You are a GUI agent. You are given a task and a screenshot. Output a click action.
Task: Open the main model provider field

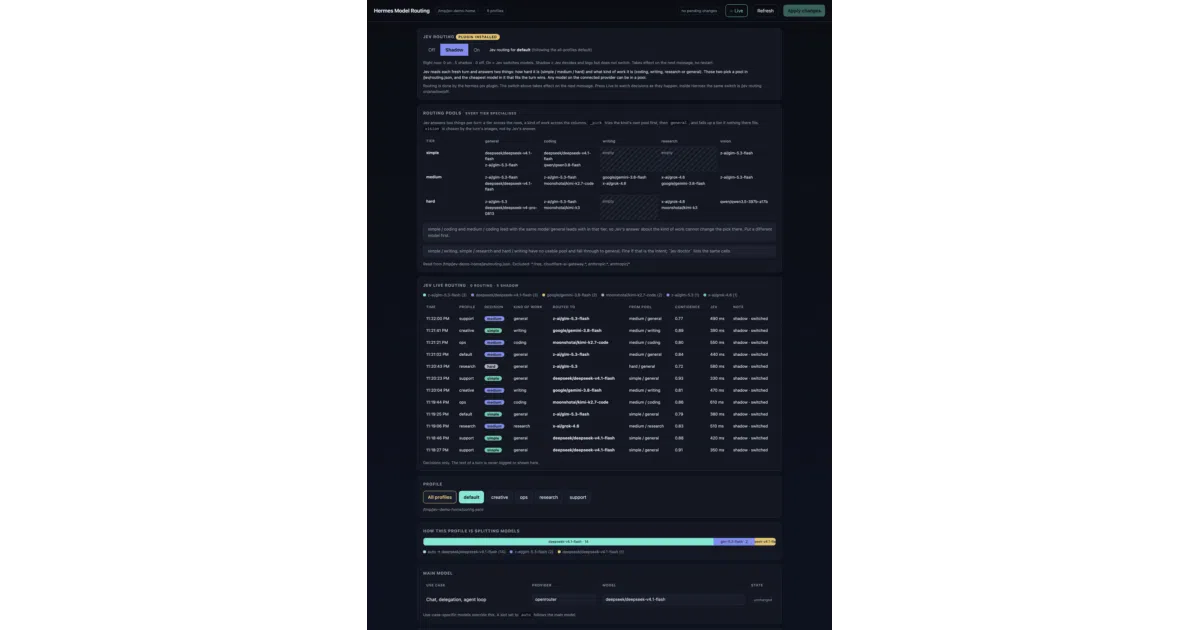tap(563, 599)
